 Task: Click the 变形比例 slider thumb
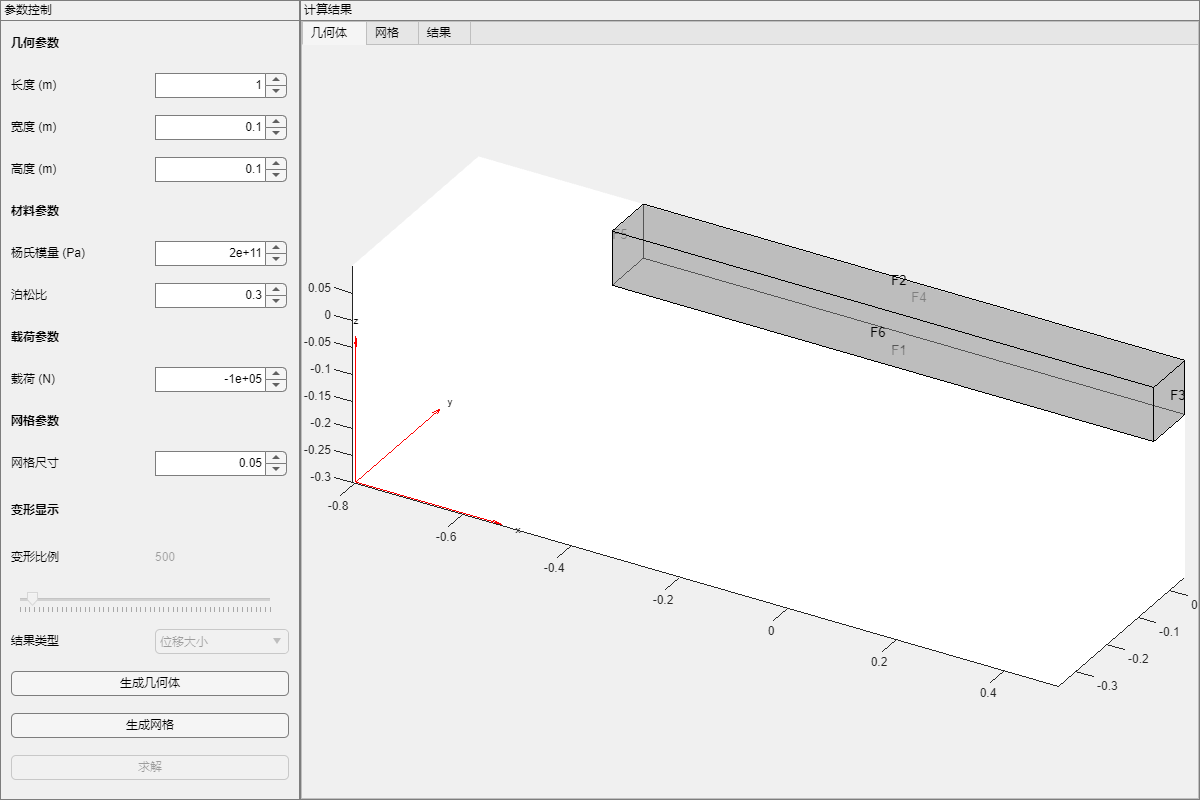coord(32,598)
